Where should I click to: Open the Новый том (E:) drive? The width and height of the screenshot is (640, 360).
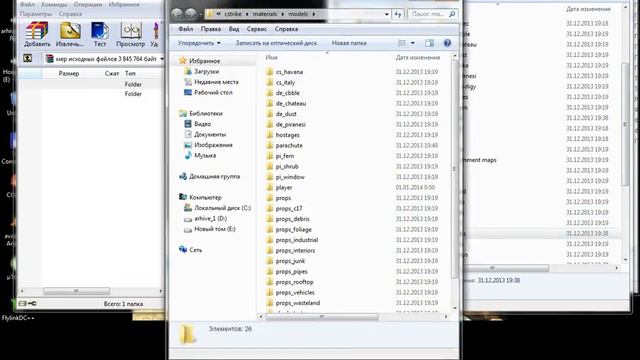click(x=215, y=229)
